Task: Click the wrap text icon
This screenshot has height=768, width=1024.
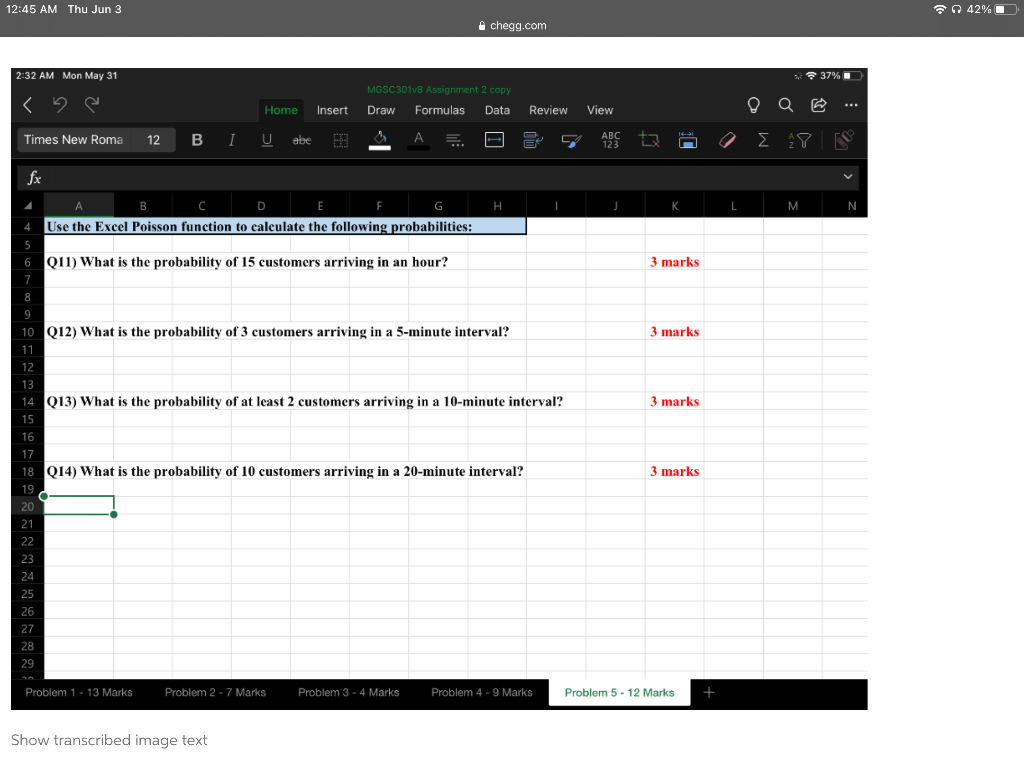Action: point(533,140)
